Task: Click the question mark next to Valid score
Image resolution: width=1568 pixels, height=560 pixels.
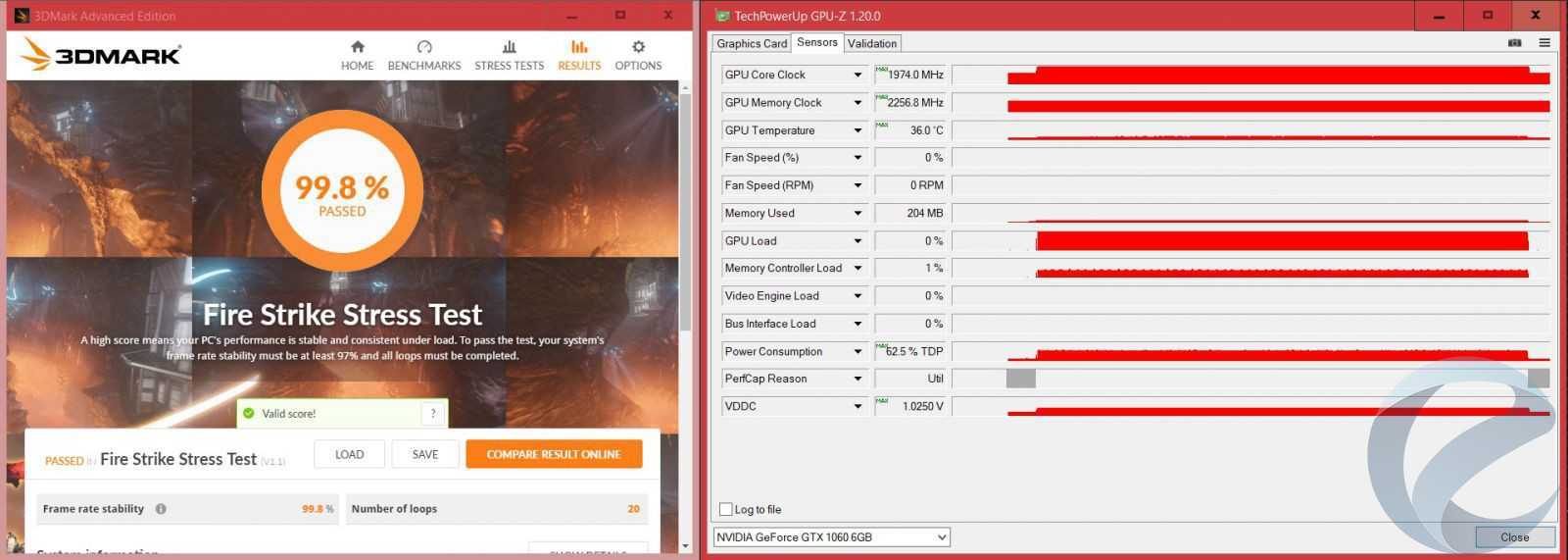Action: (x=433, y=414)
